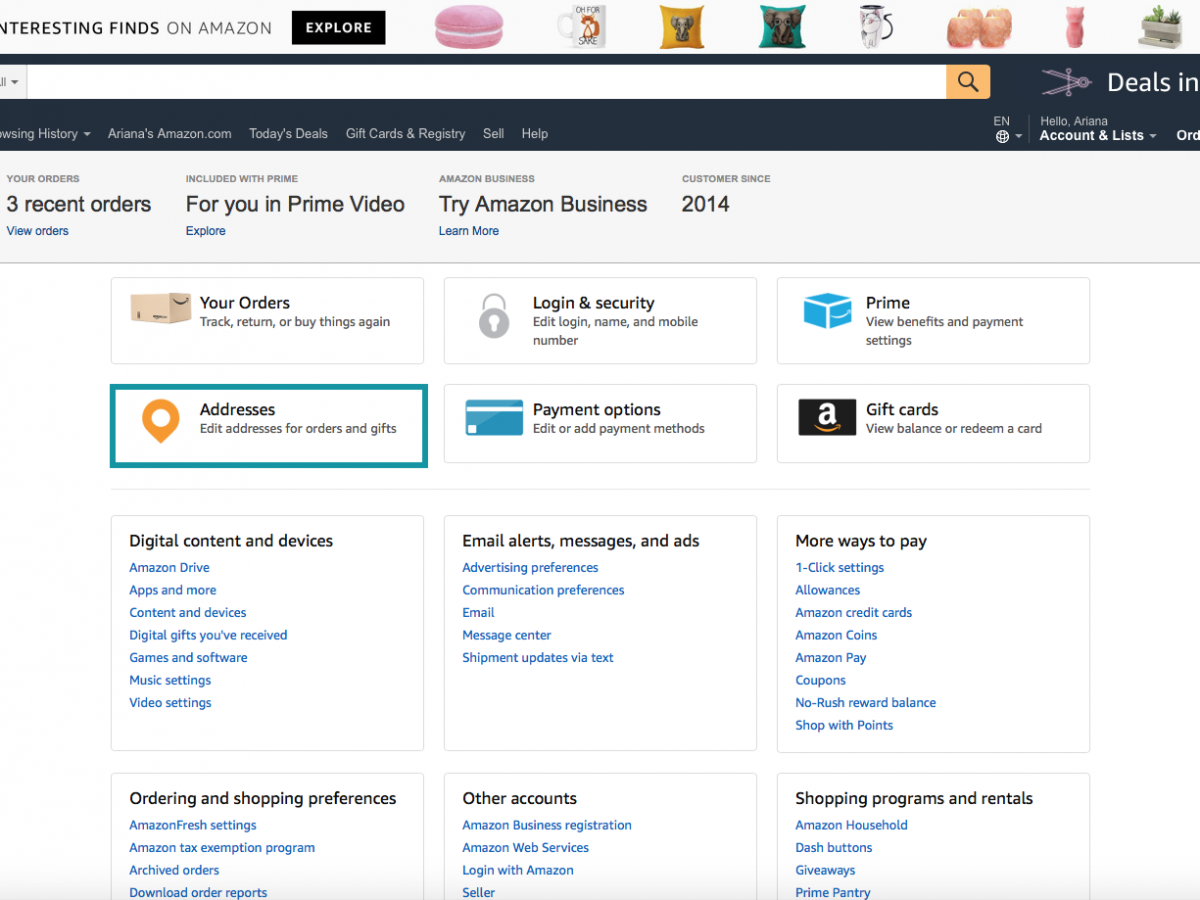Open the Account & Lists dropdown
The width and height of the screenshot is (1200, 900).
click(x=1098, y=135)
